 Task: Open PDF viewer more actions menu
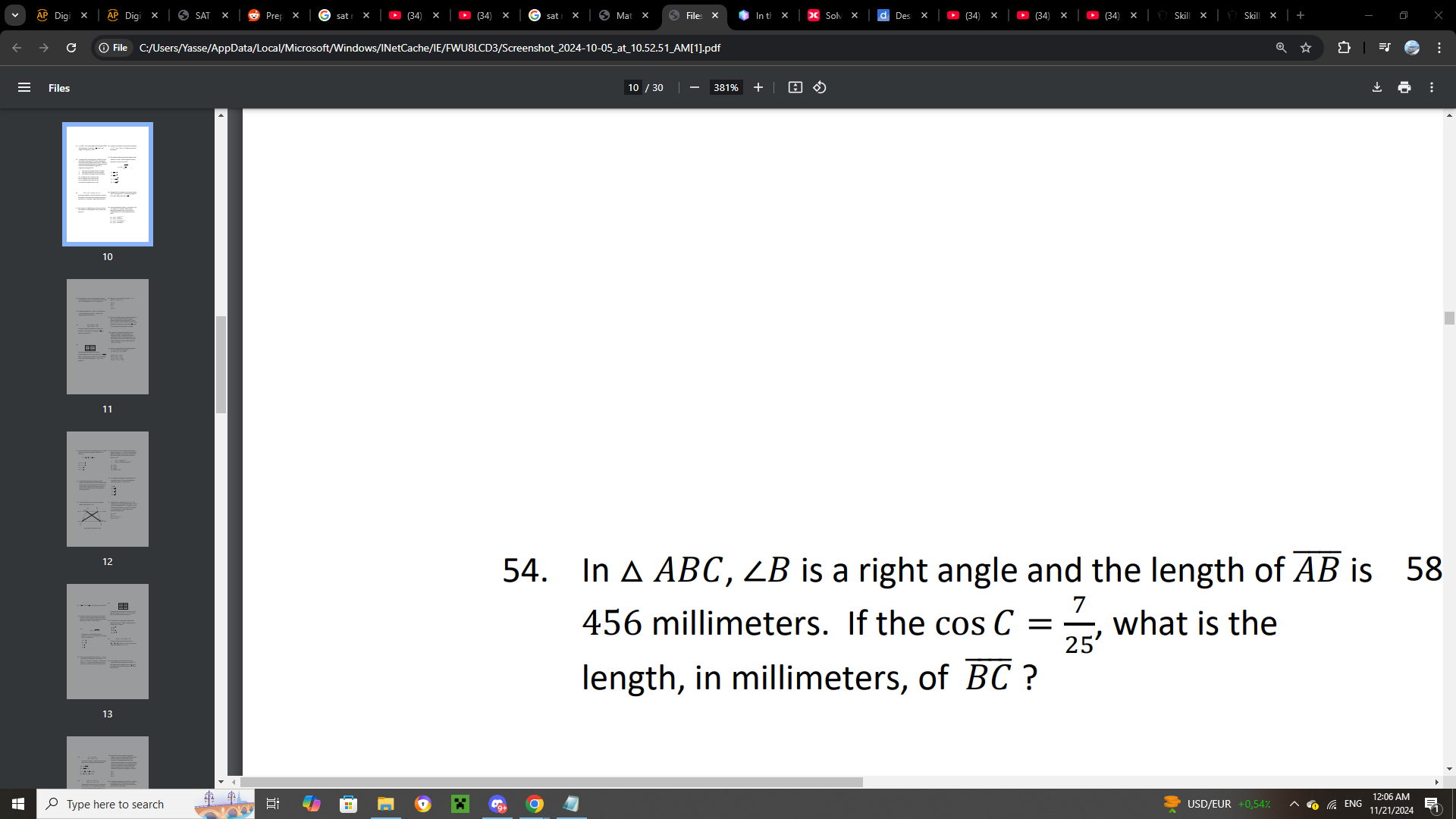click(1432, 88)
